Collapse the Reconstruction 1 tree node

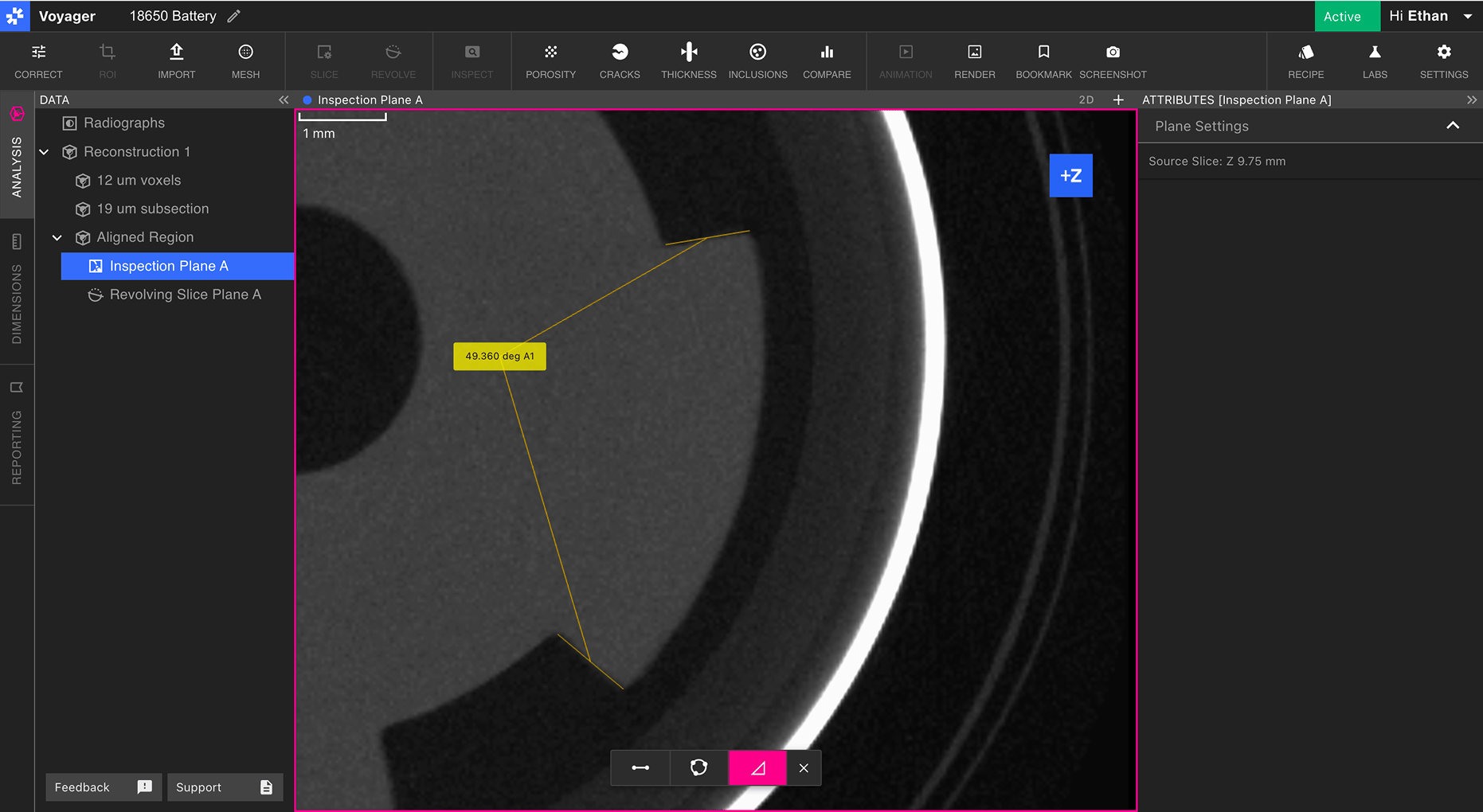45,151
